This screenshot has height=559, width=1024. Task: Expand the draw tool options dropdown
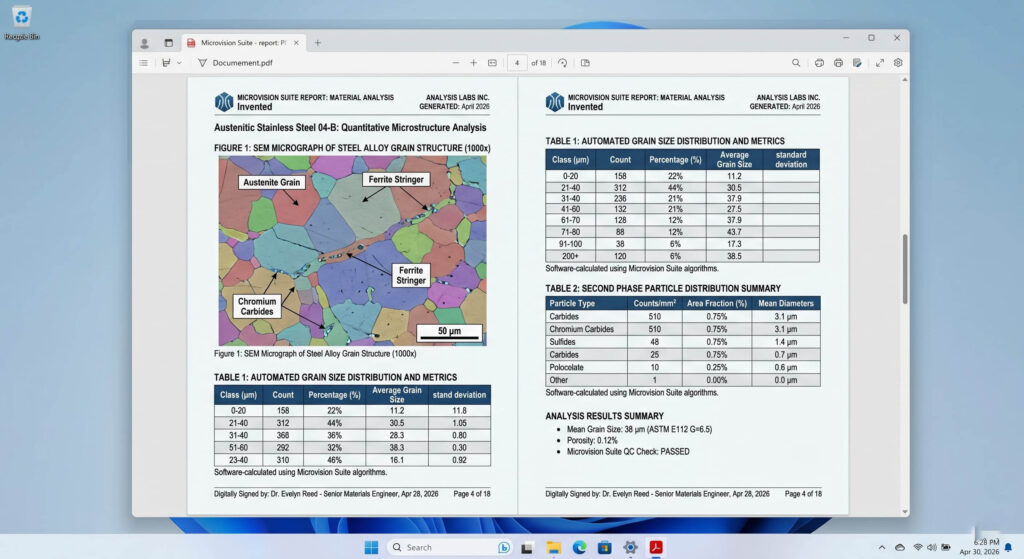tap(179, 63)
